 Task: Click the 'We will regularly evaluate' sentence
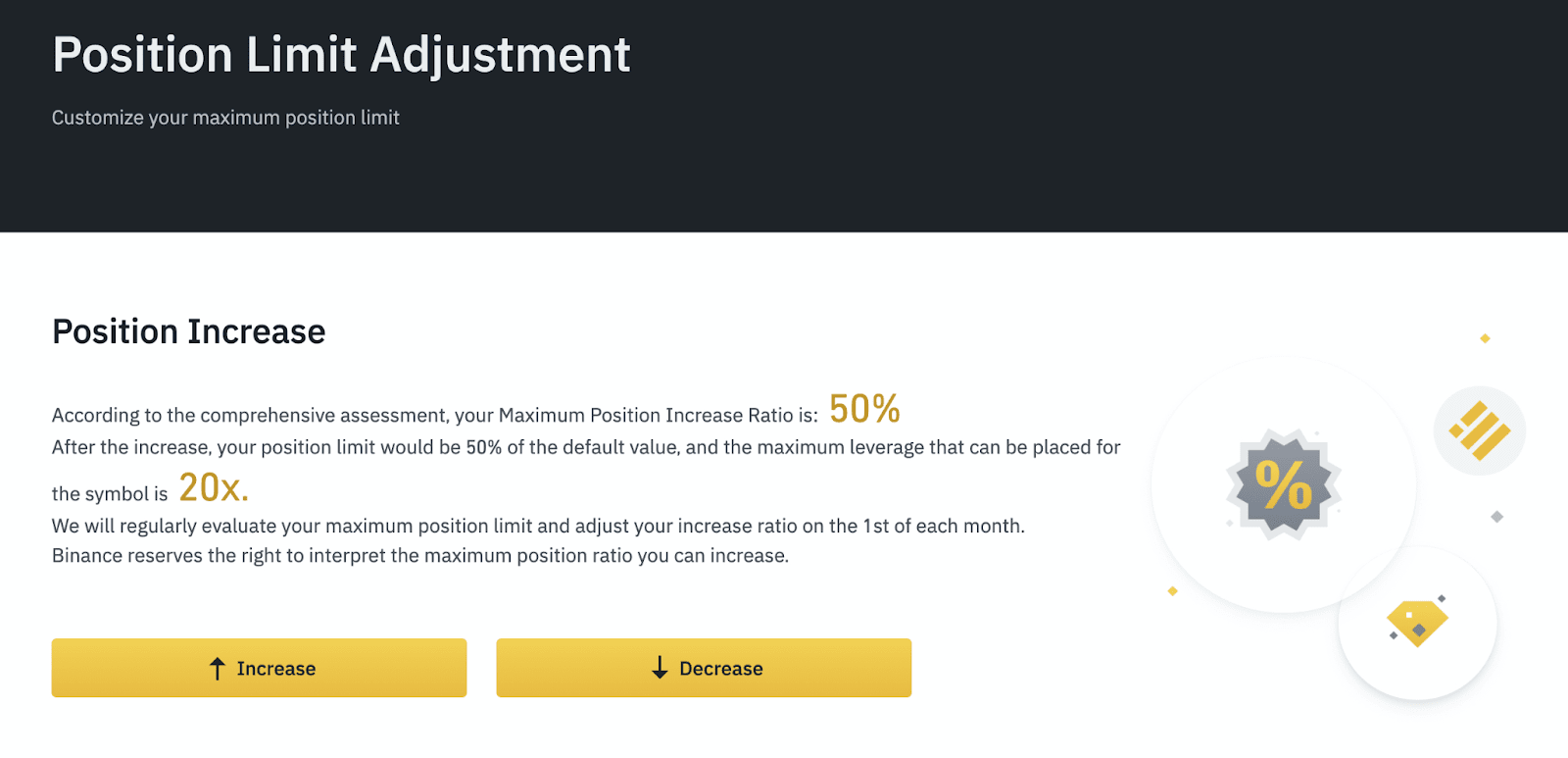pos(538,526)
